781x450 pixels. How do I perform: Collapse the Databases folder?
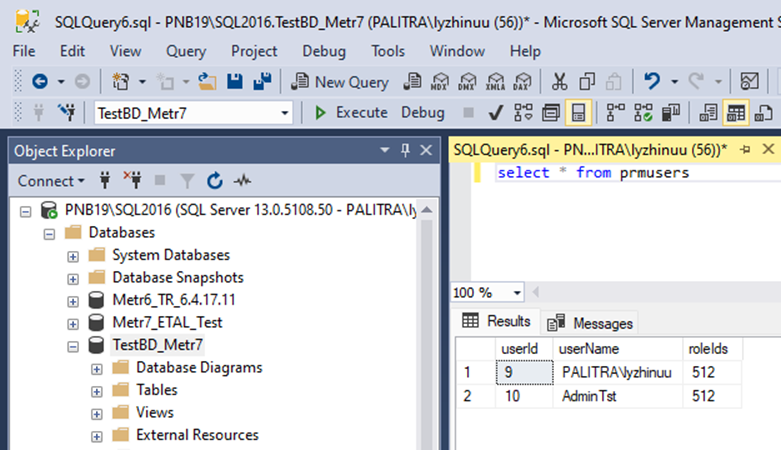[49, 234]
